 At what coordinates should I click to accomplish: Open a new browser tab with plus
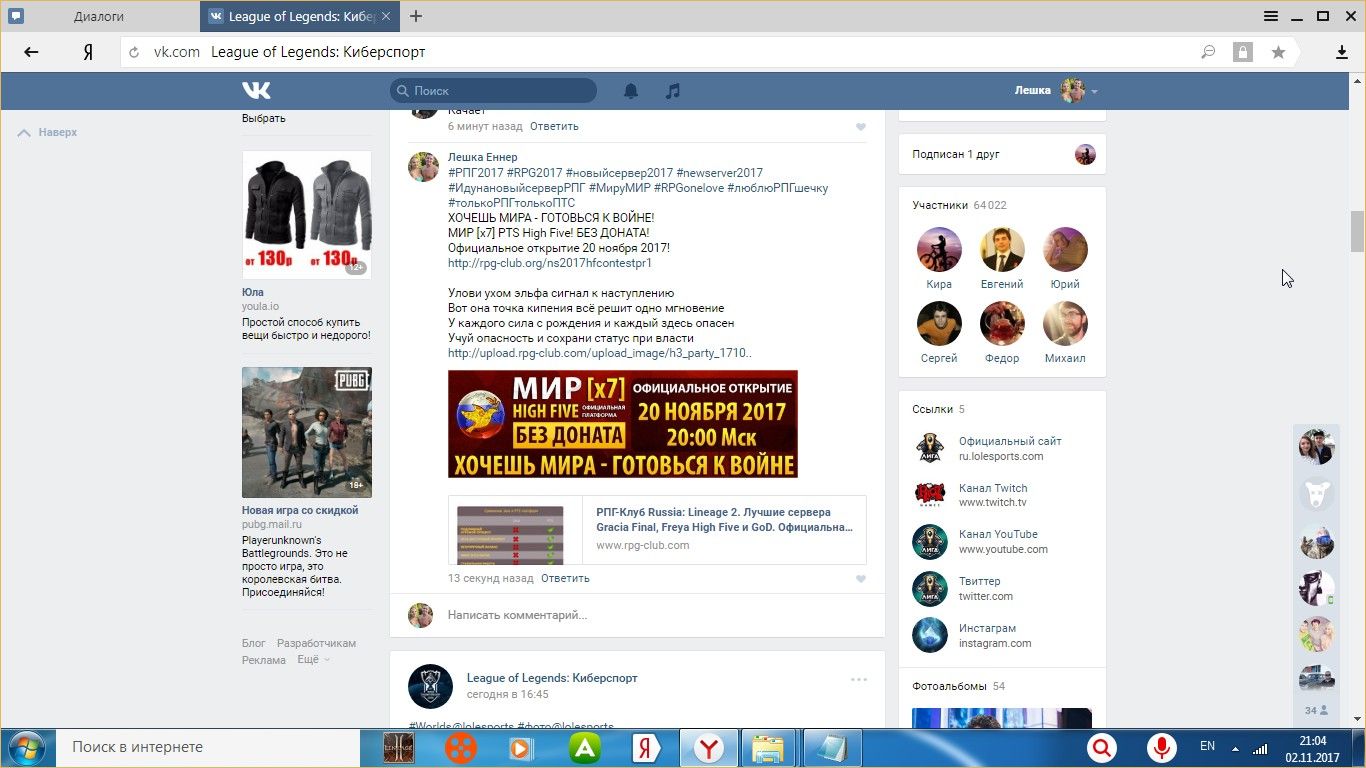[416, 16]
